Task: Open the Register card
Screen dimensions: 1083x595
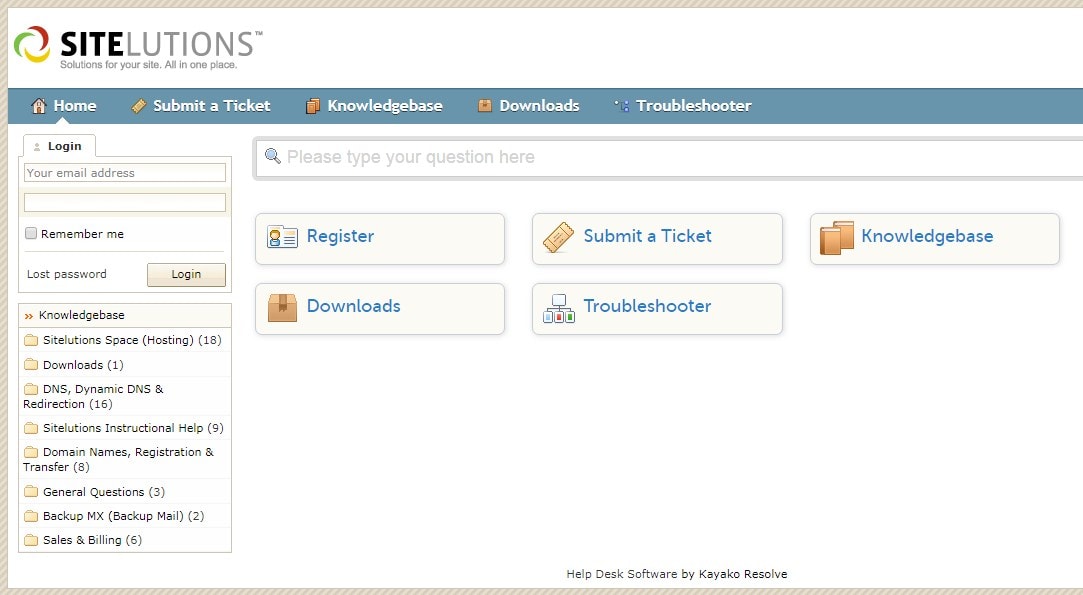Action: pos(380,238)
